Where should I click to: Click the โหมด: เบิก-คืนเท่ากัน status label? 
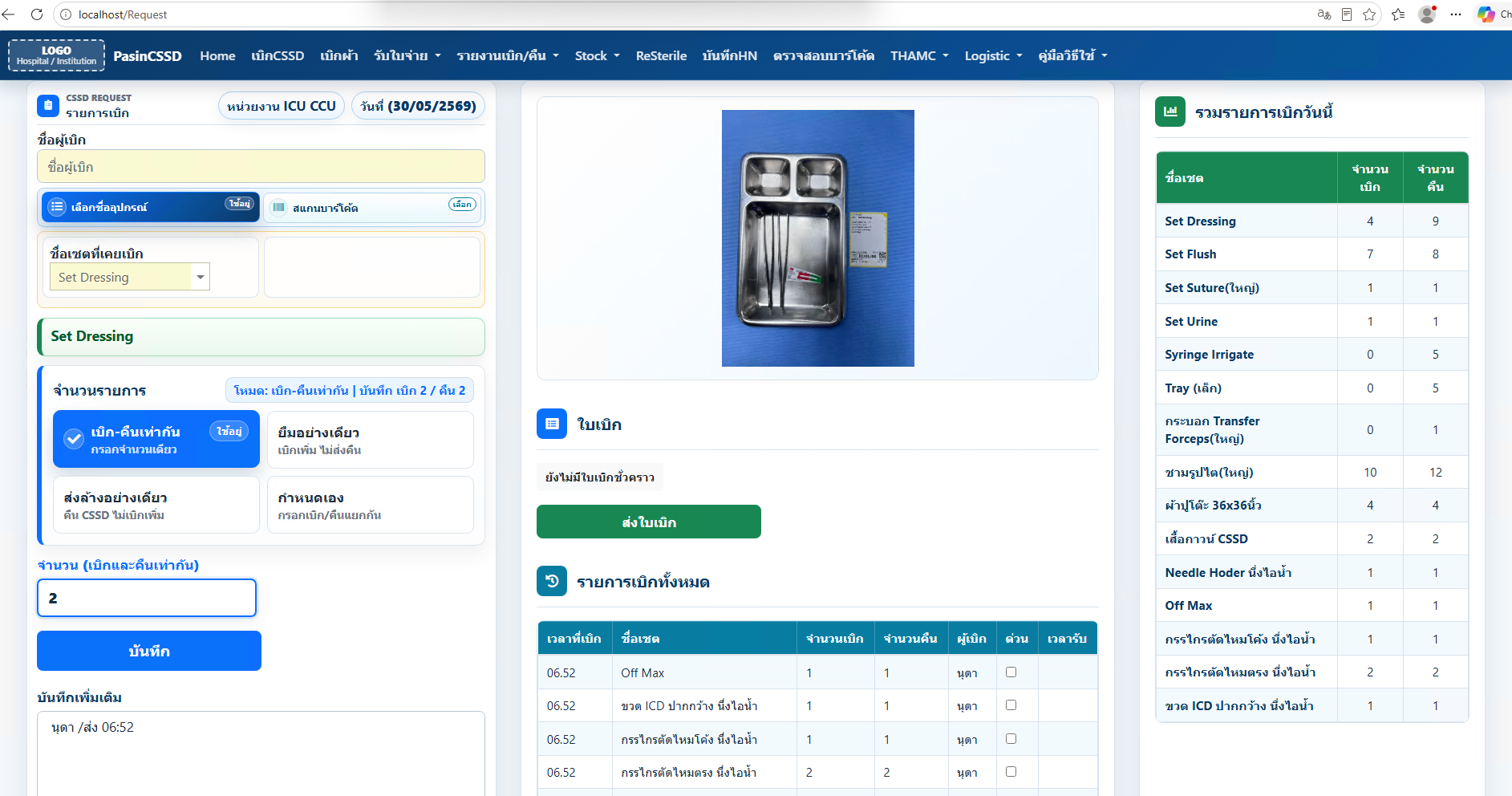point(350,390)
